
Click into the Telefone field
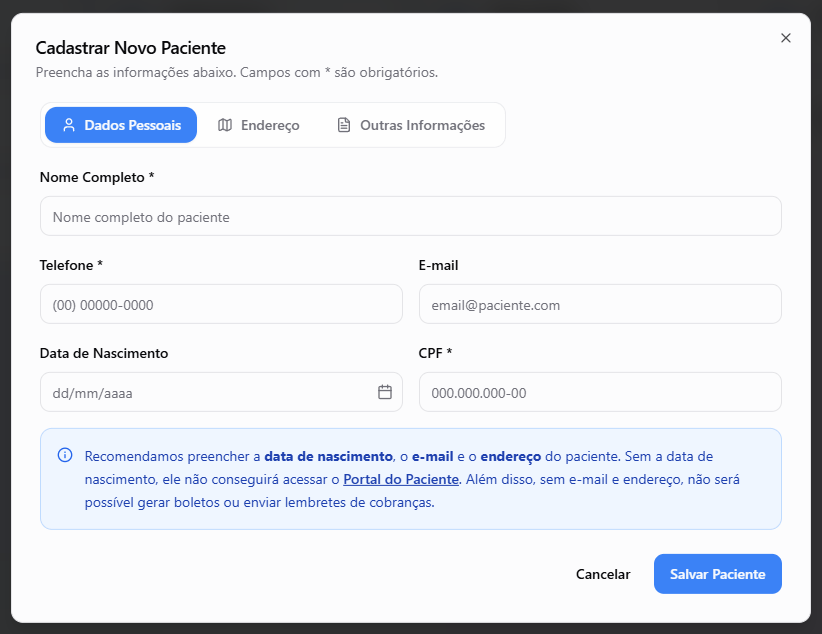coord(221,304)
